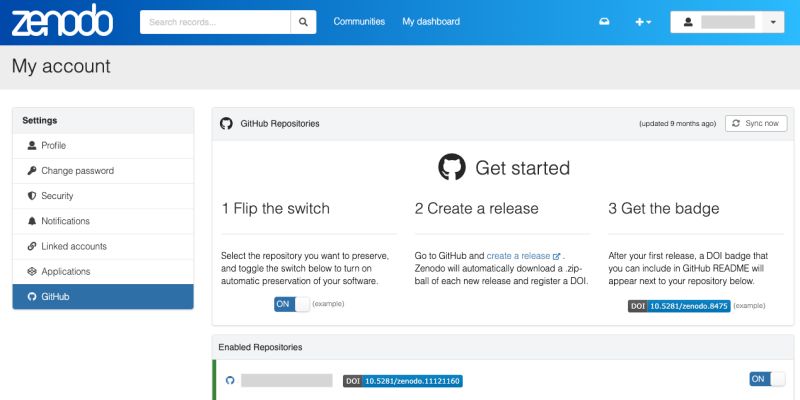Viewport: 800px width, 400px height.
Task: Click the external-link icon after create a release
Action: [557, 256]
